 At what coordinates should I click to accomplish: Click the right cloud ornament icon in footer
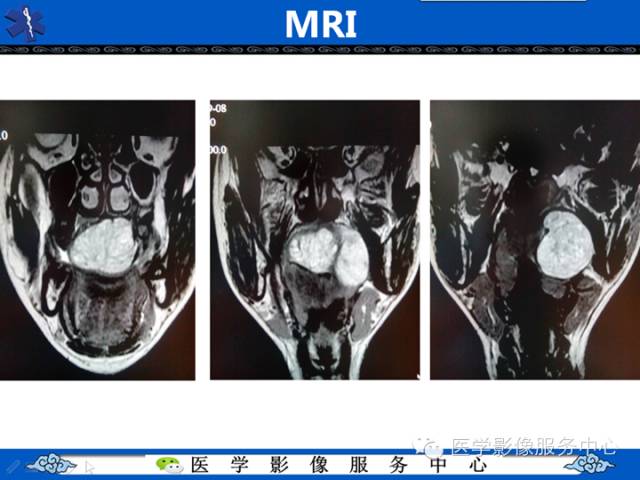coord(589,465)
